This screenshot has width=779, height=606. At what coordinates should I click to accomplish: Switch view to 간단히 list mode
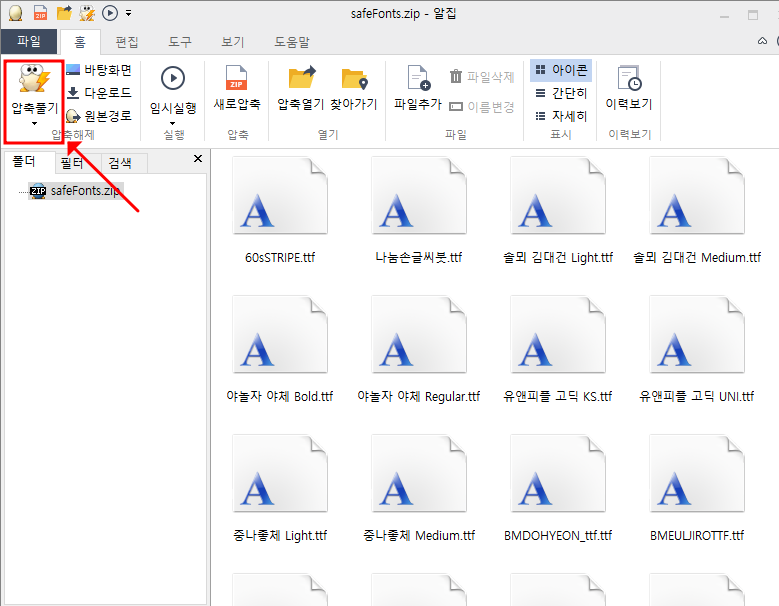[x=561, y=93]
